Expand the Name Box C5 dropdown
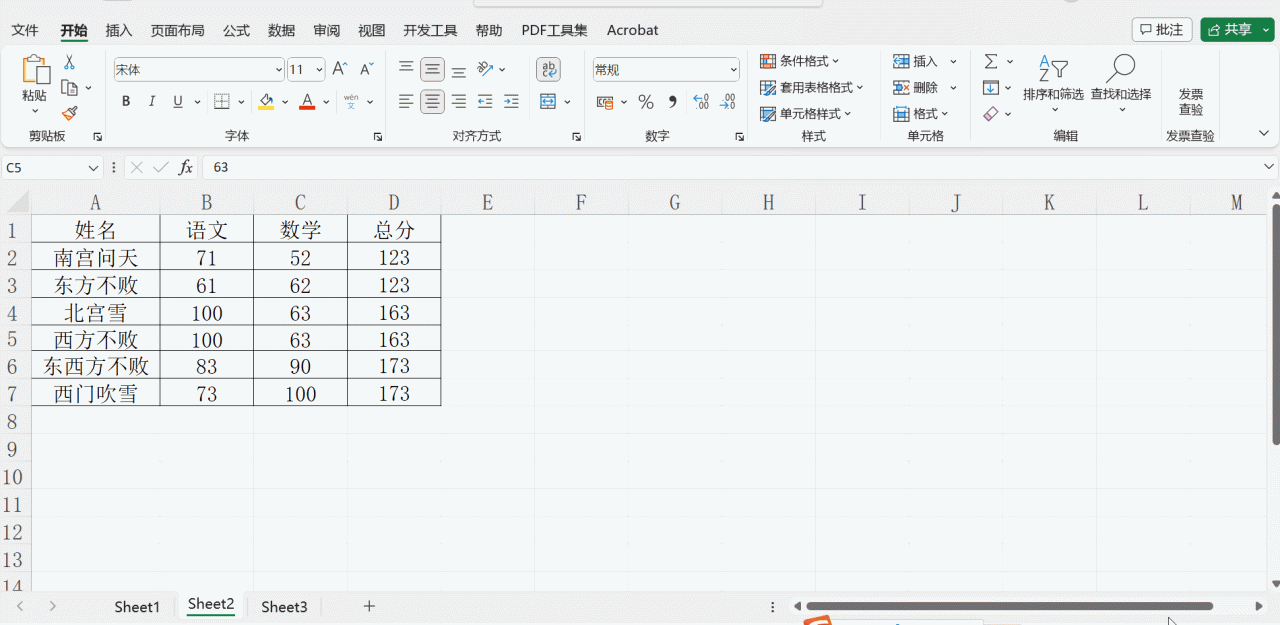The image size is (1280, 625). tap(93, 168)
